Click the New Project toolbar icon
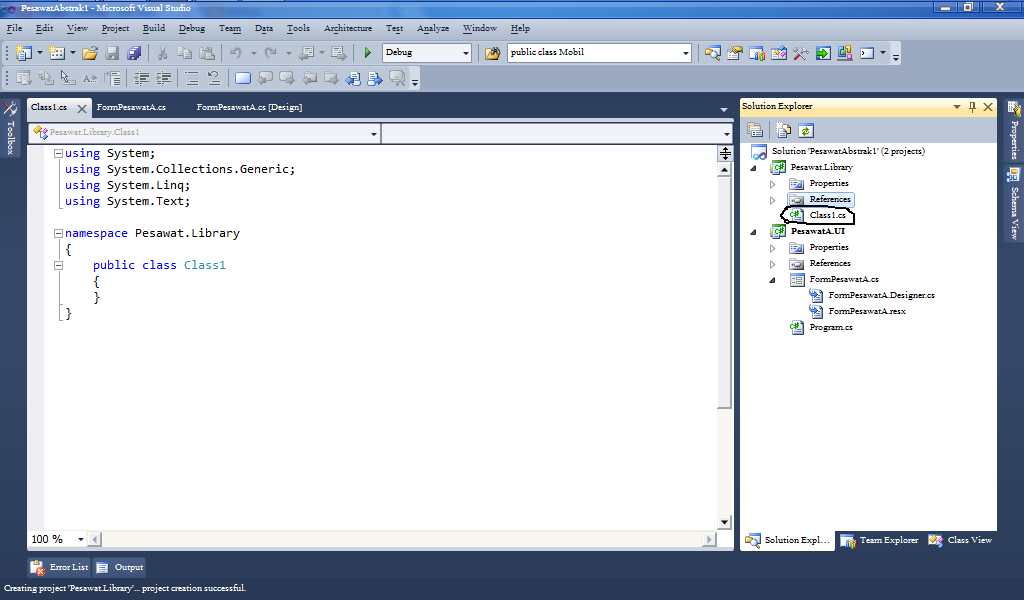The height and width of the screenshot is (600, 1024). tap(24, 53)
